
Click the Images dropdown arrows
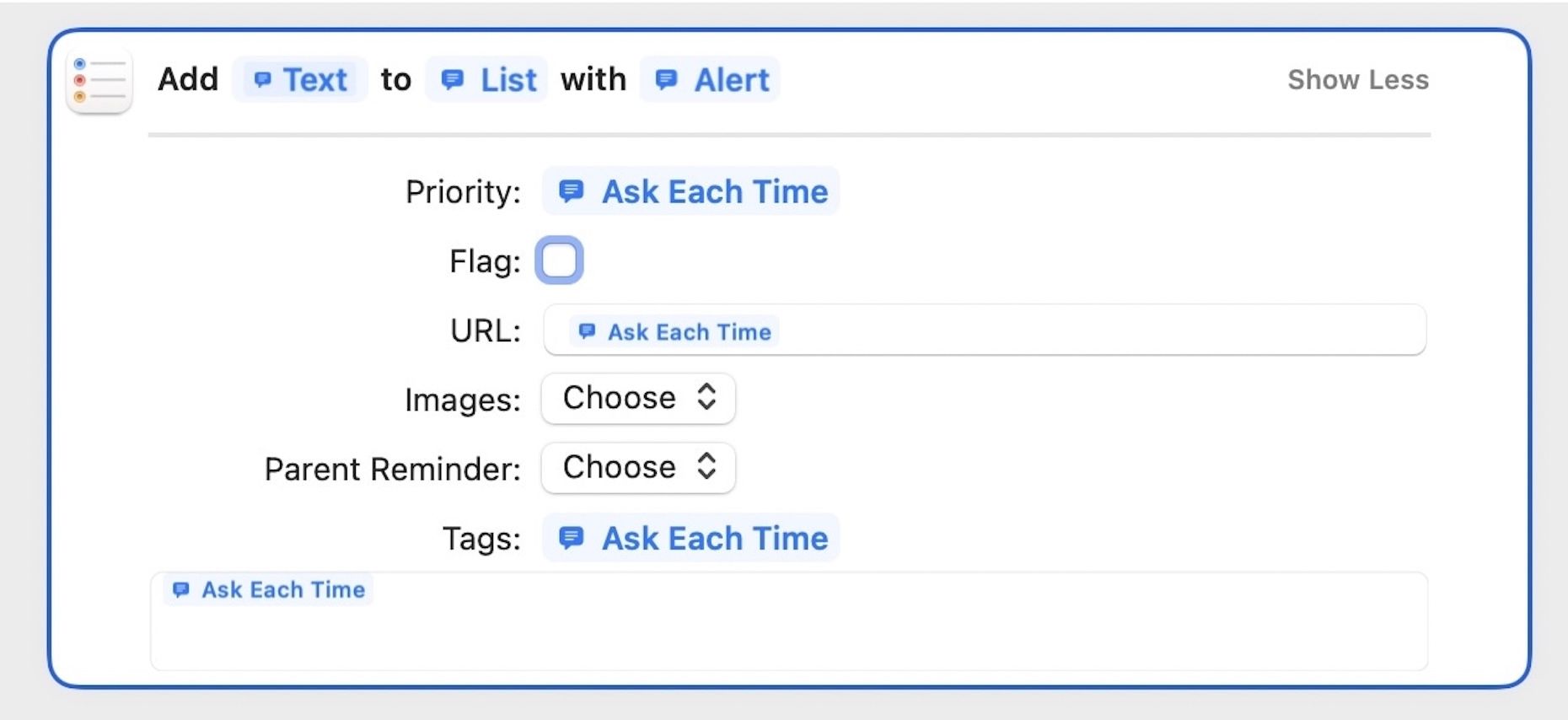click(707, 398)
